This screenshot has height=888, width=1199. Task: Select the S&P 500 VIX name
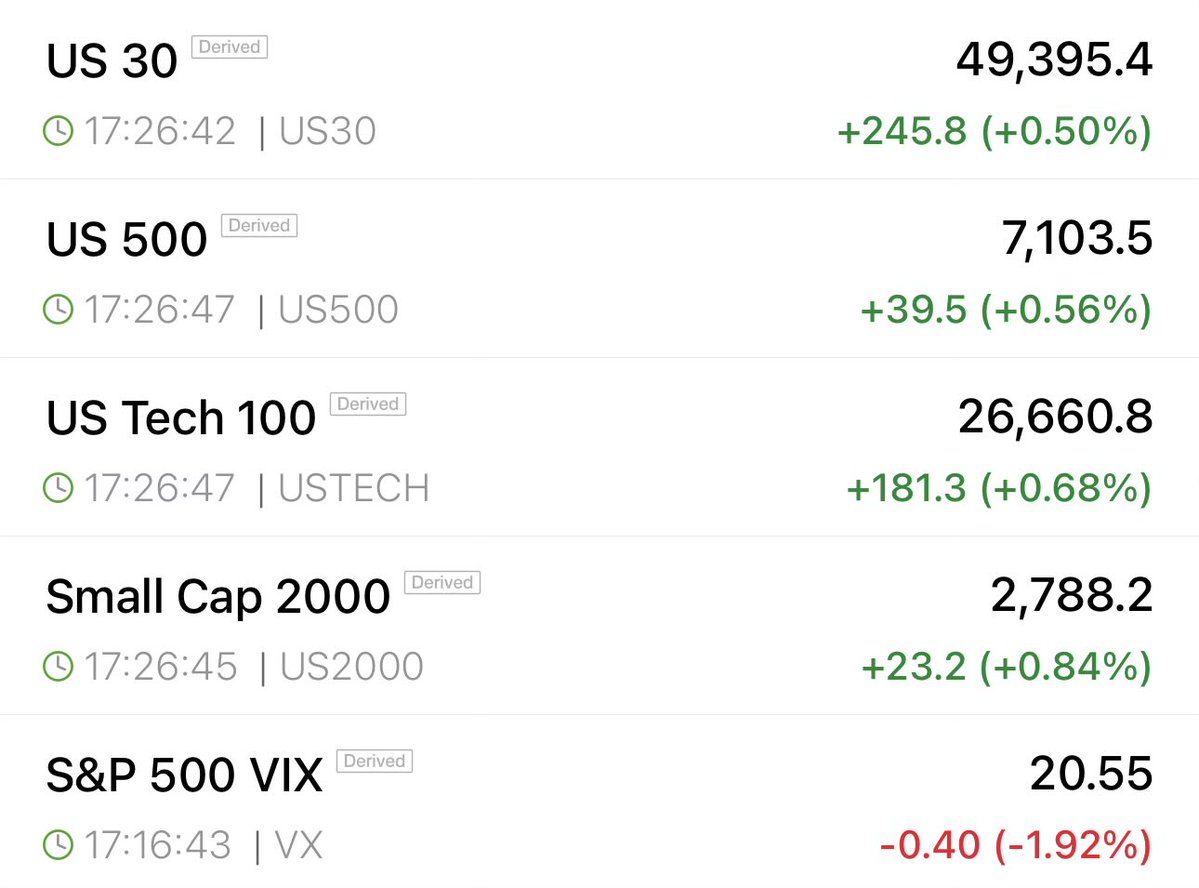pyautogui.click(x=184, y=775)
